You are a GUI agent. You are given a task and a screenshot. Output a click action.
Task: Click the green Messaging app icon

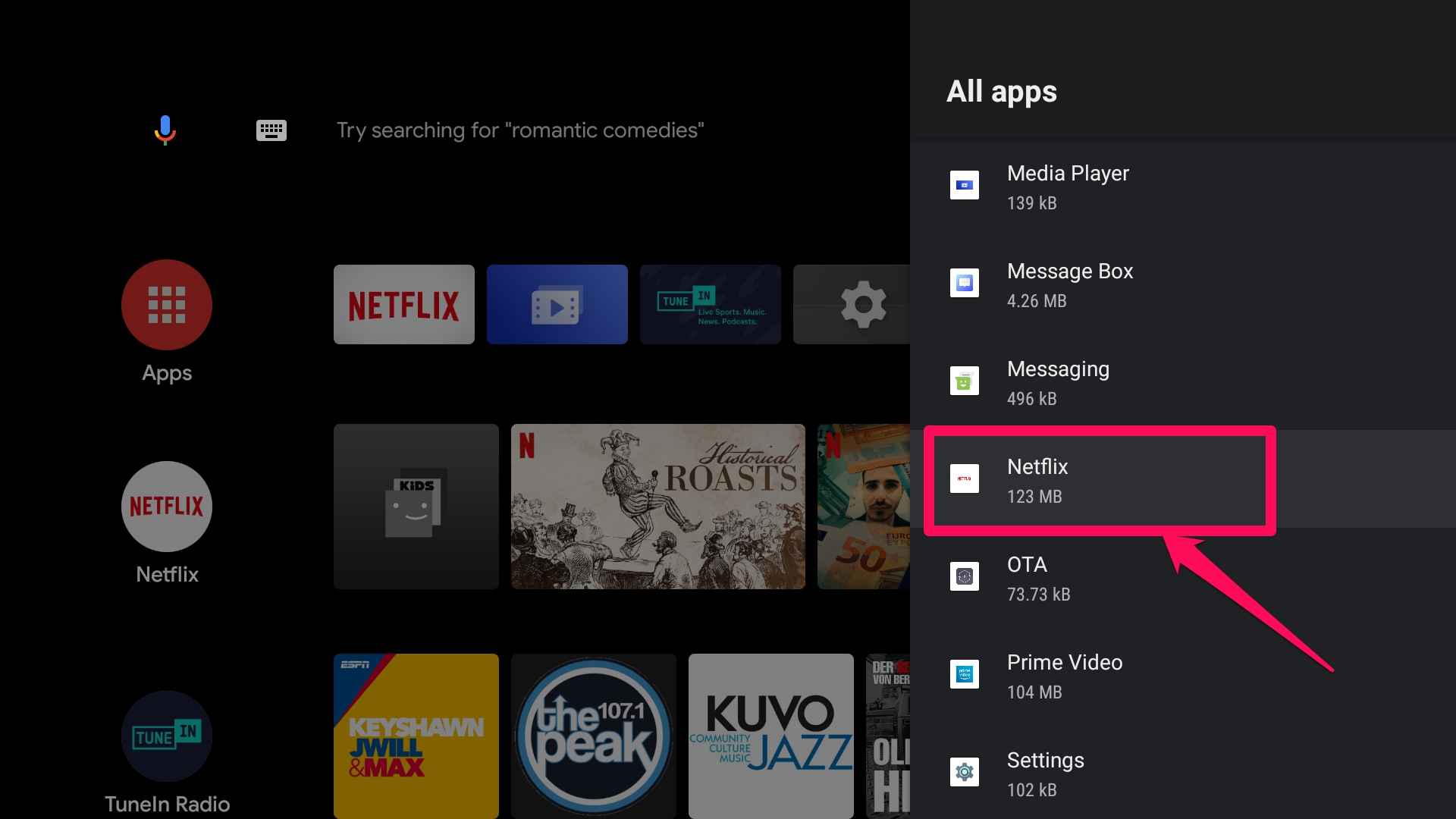point(965,381)
